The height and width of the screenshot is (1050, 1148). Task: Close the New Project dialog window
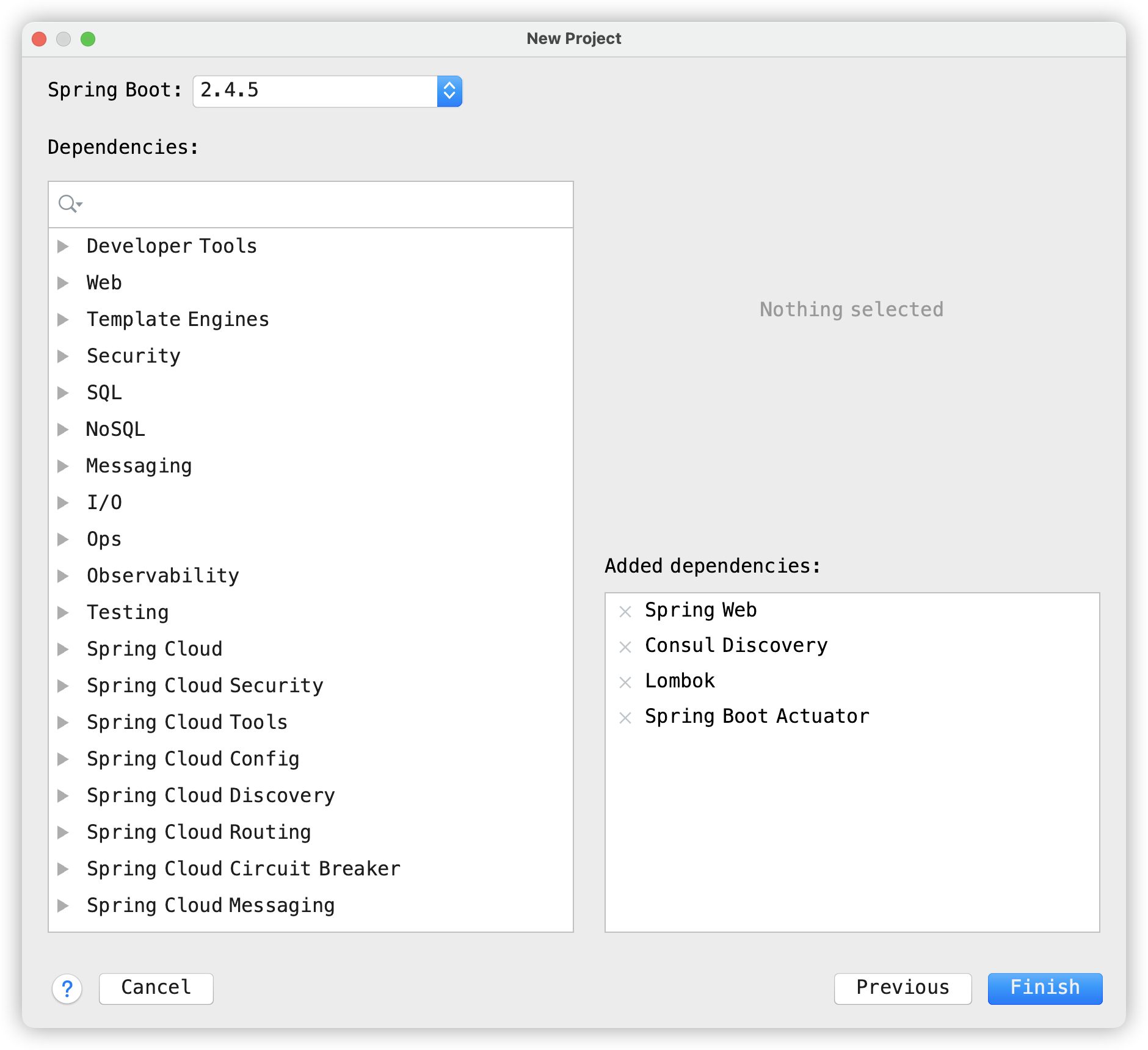click(39, 39)
